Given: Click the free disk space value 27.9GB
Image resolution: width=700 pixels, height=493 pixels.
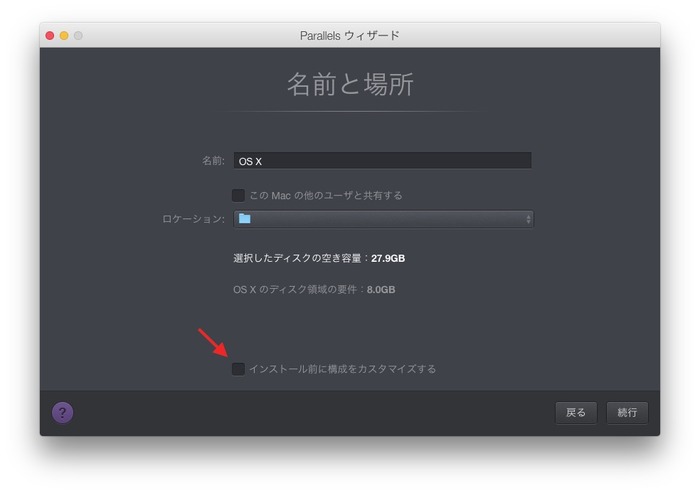Looking at the screenshot, I should pyautogui.click(x=388, y=258).
